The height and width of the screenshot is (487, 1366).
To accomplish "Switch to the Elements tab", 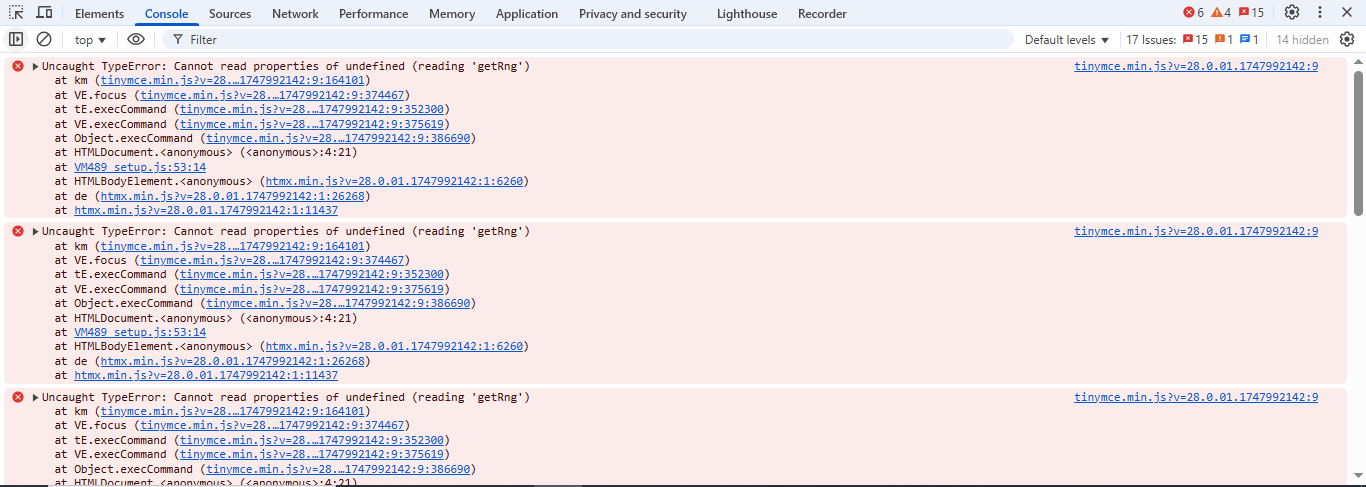I will (x=99, y=14).
